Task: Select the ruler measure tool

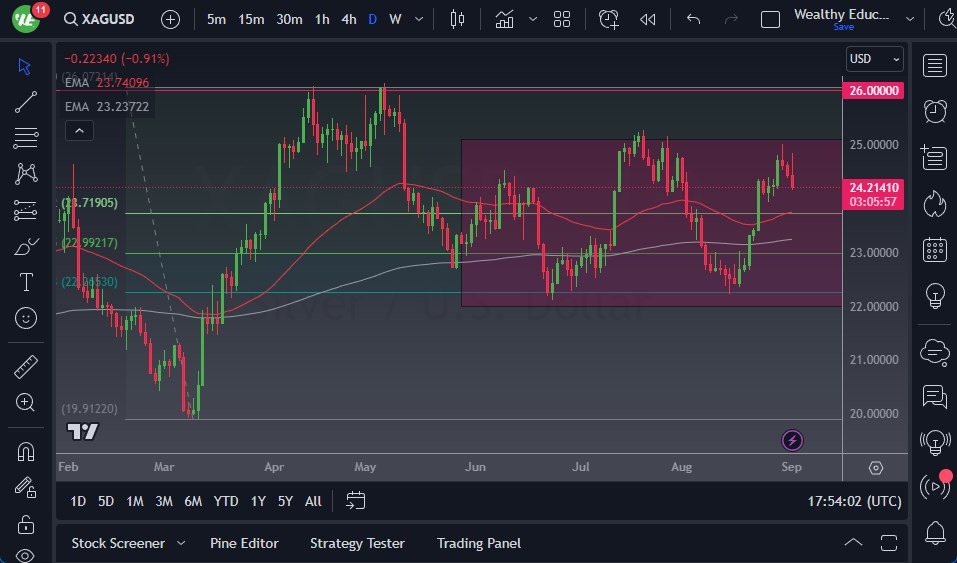Action: tap(26, 367)
